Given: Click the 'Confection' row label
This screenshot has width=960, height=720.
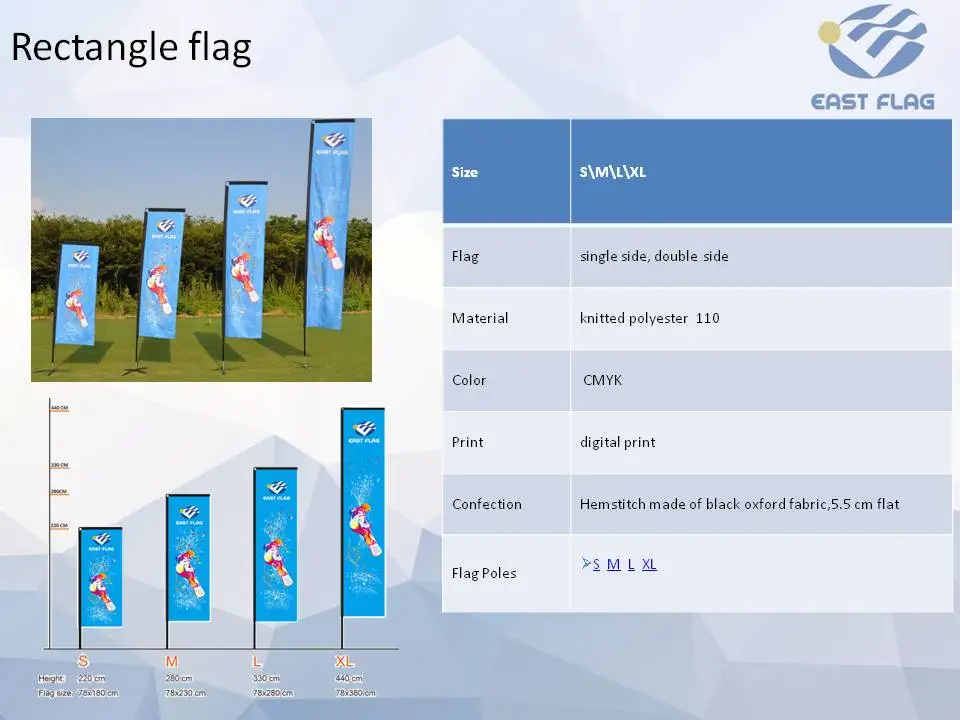Looking at the screenshot, I should click(487, 504).
